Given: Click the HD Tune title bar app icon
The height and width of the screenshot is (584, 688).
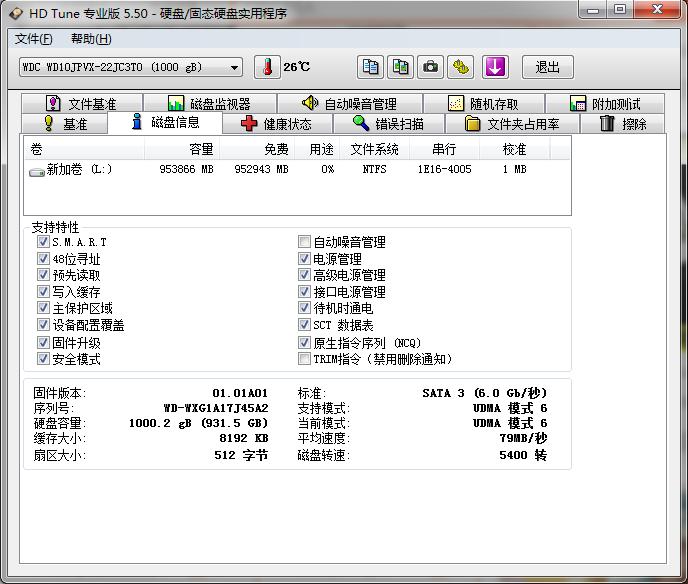Looking at the screenshot, I should [x=16, y=14].
